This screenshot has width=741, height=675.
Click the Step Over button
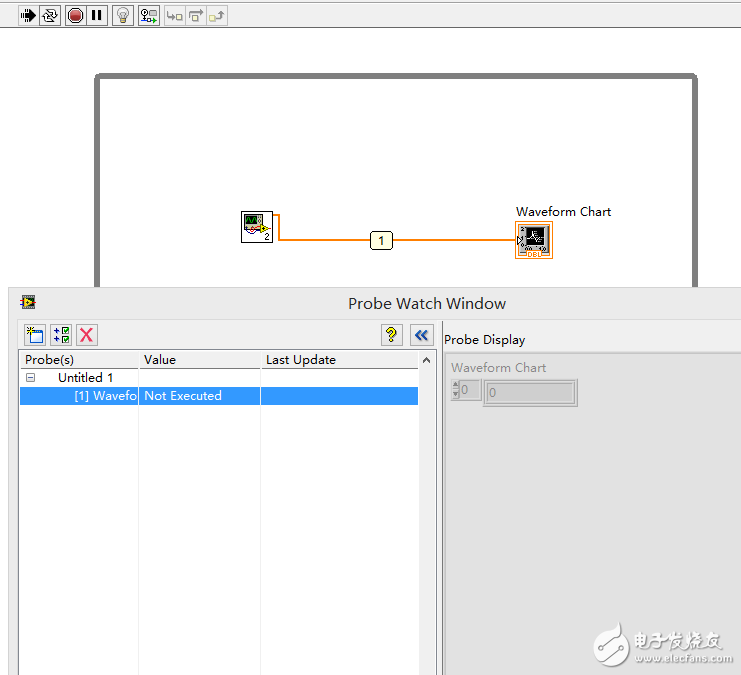coord(196,16)
